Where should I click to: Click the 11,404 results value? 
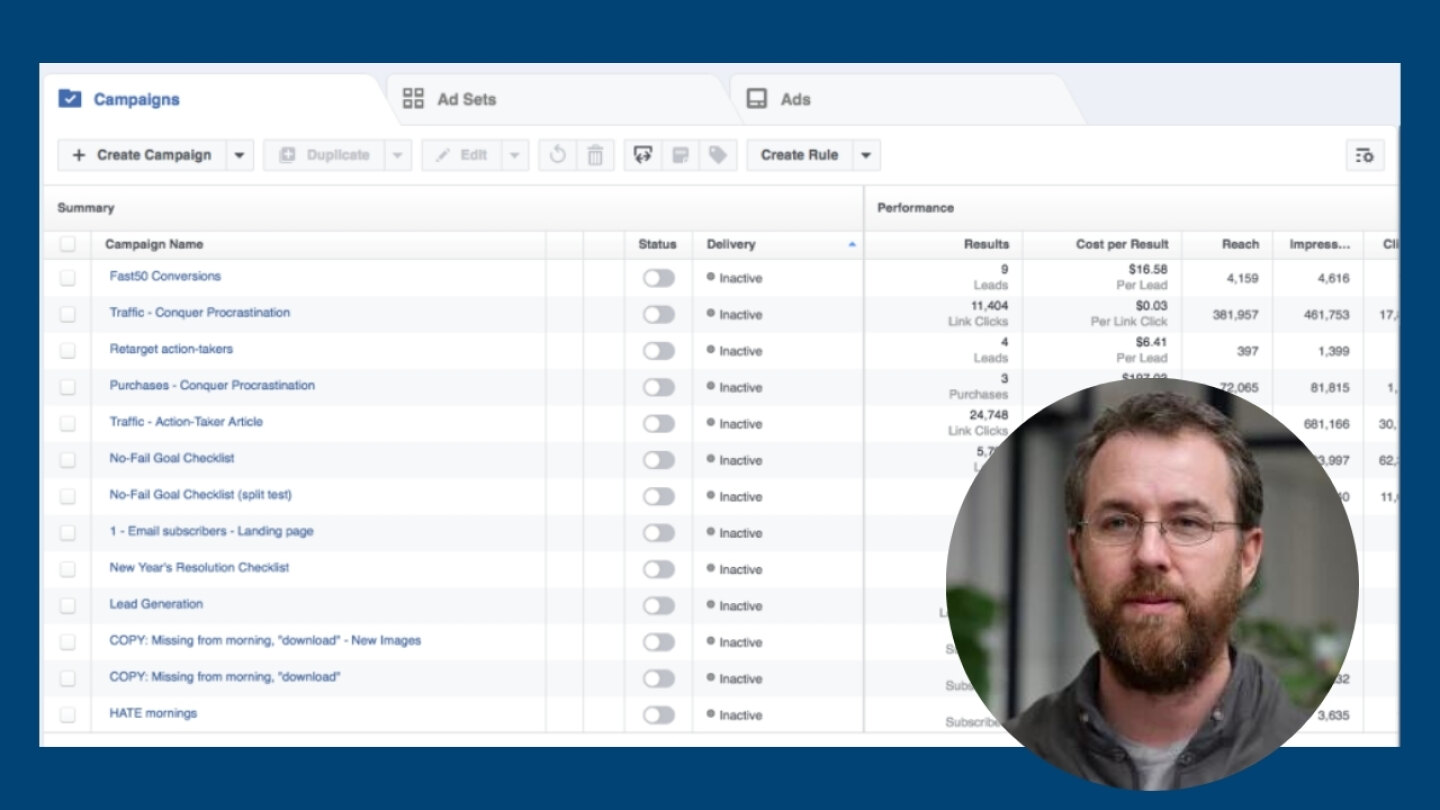(989, 306)
